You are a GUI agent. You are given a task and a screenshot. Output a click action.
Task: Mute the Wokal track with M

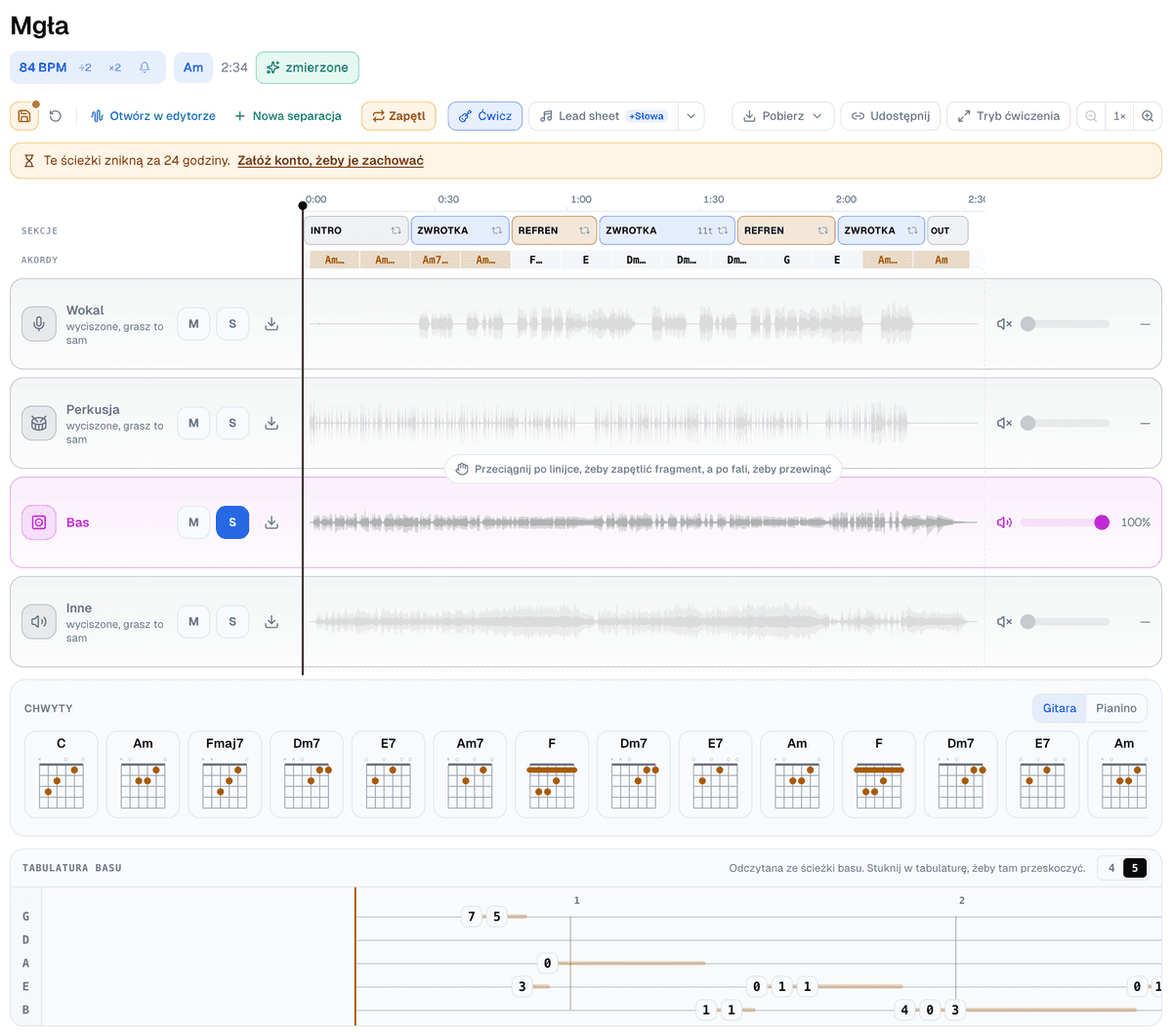[x=193, y=324]
